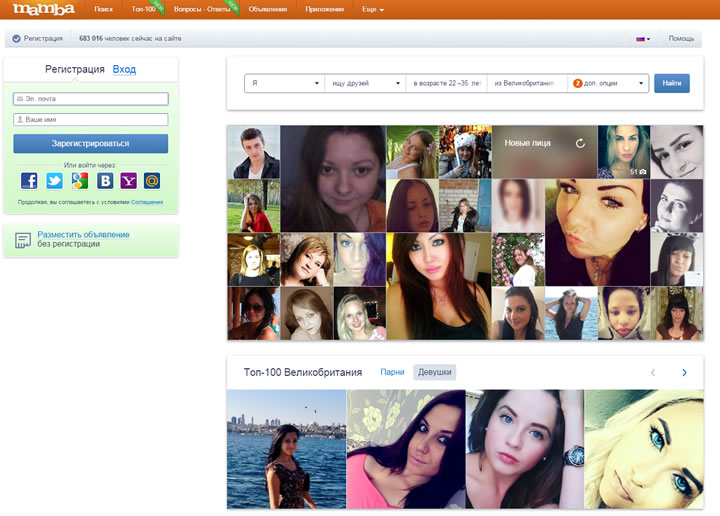Sign in with the VKontakte icon
This screenshot has height=516, width=720.
pyautogui.click(x=104, y=181)
